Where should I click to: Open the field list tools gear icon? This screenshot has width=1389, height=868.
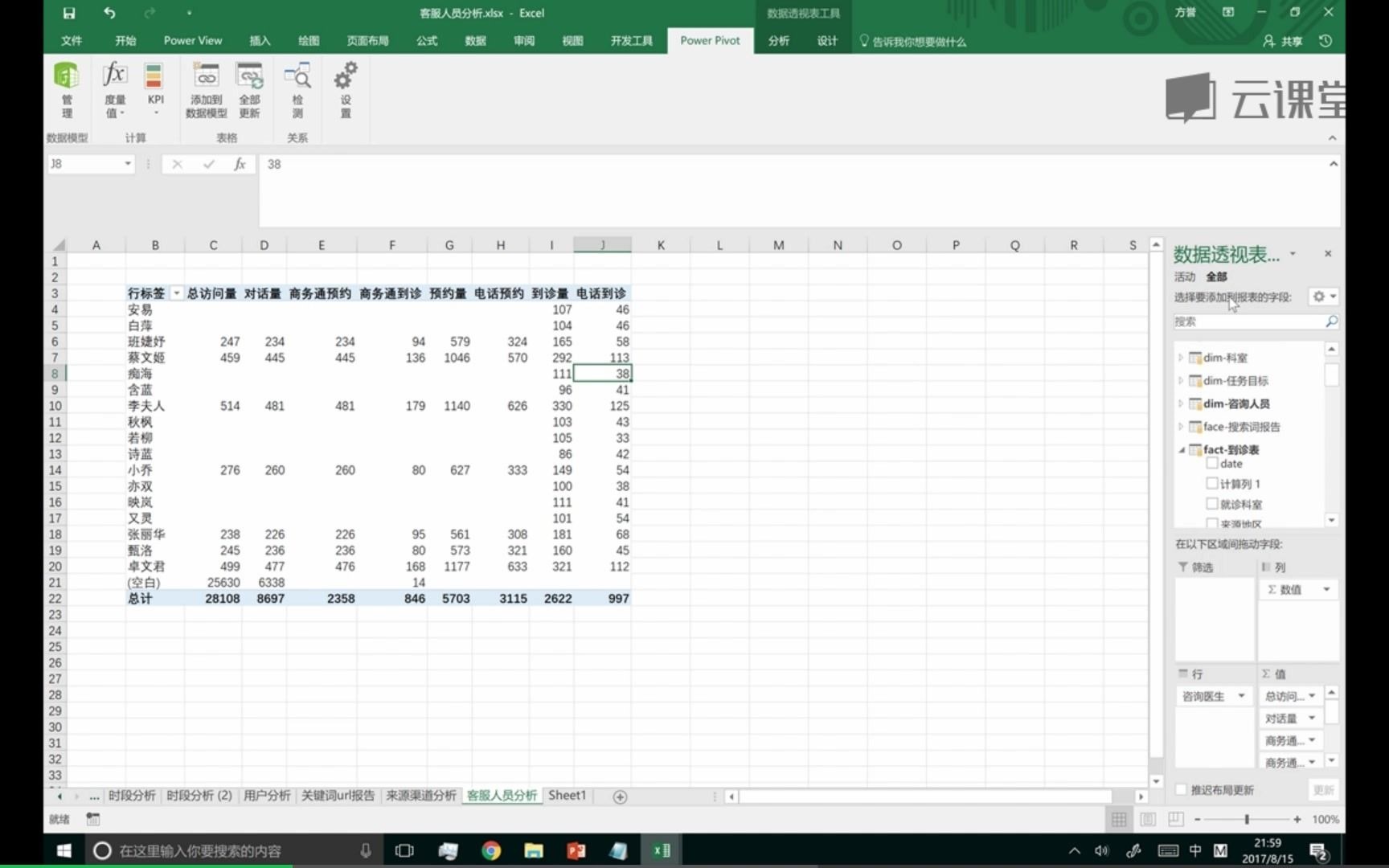(x=1317, y=297)
